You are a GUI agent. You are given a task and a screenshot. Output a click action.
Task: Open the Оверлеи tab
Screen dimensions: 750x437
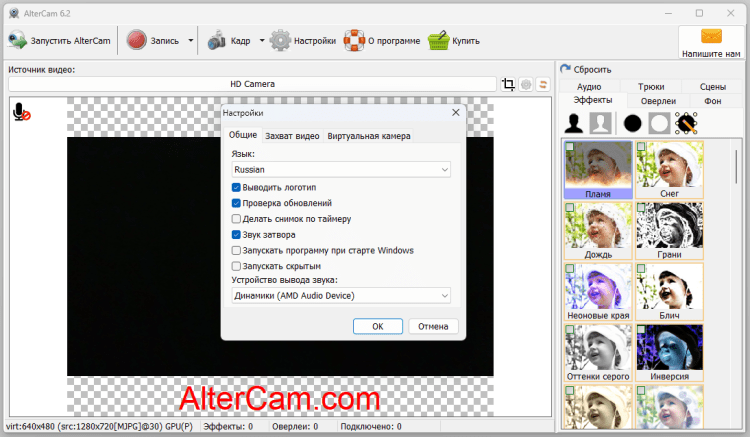658,101
